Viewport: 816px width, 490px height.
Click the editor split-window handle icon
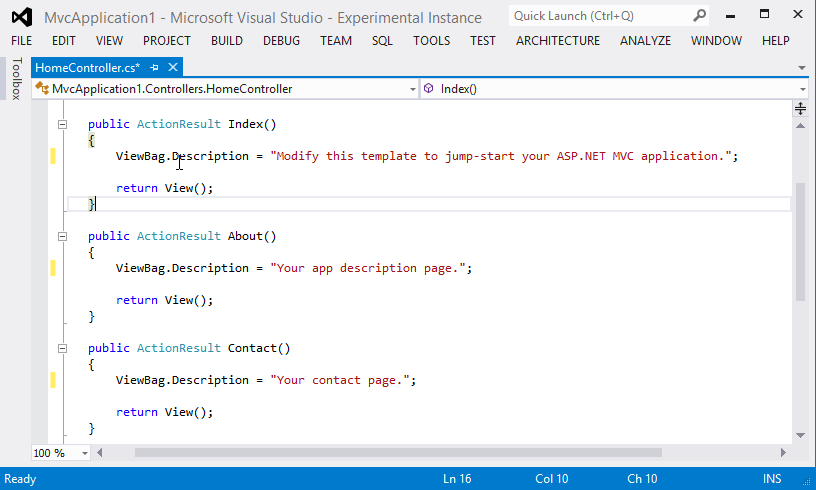pyautogui.click(x=801, y=107)
